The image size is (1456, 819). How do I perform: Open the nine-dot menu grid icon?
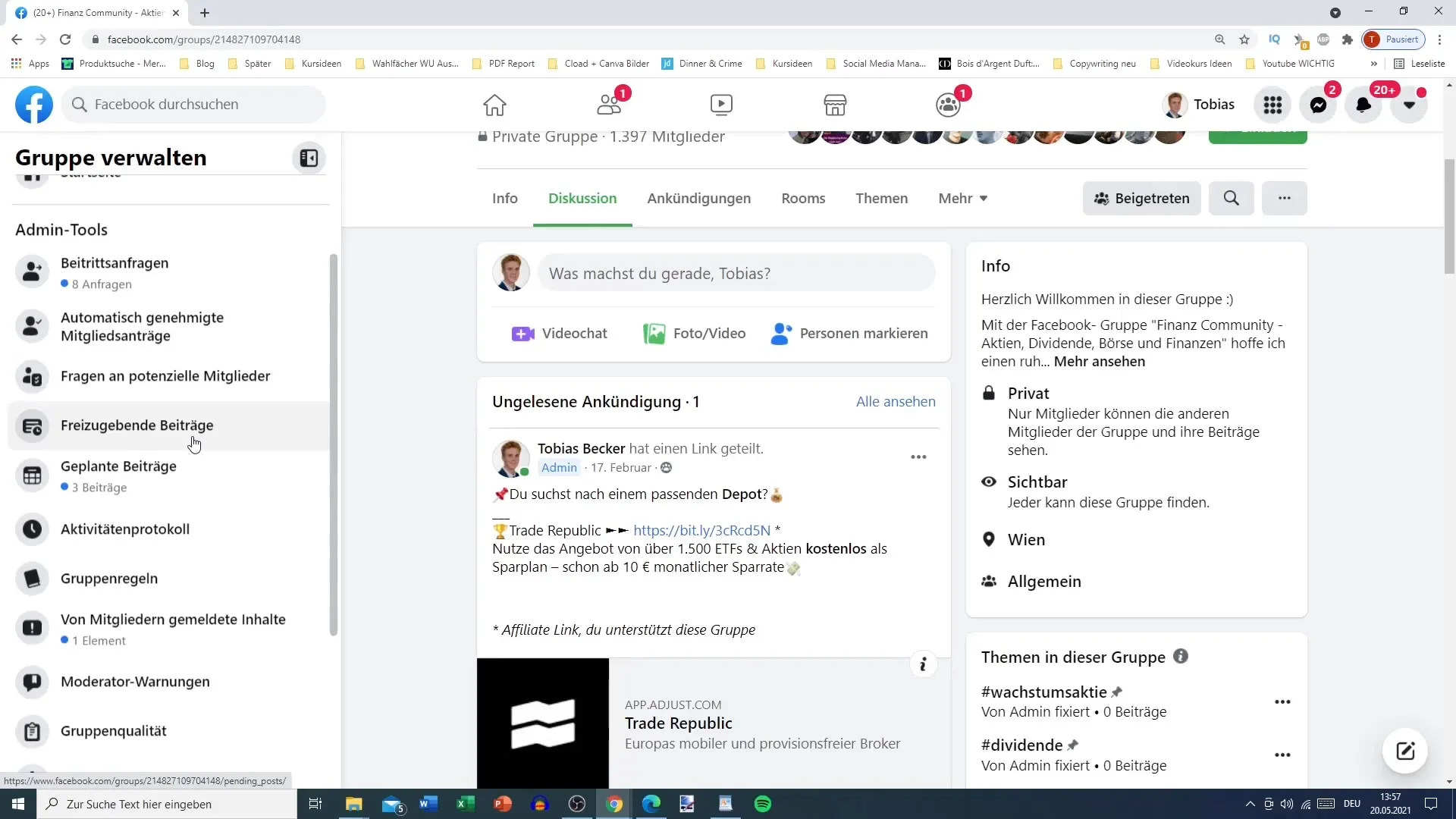[x=1272, y=105]
